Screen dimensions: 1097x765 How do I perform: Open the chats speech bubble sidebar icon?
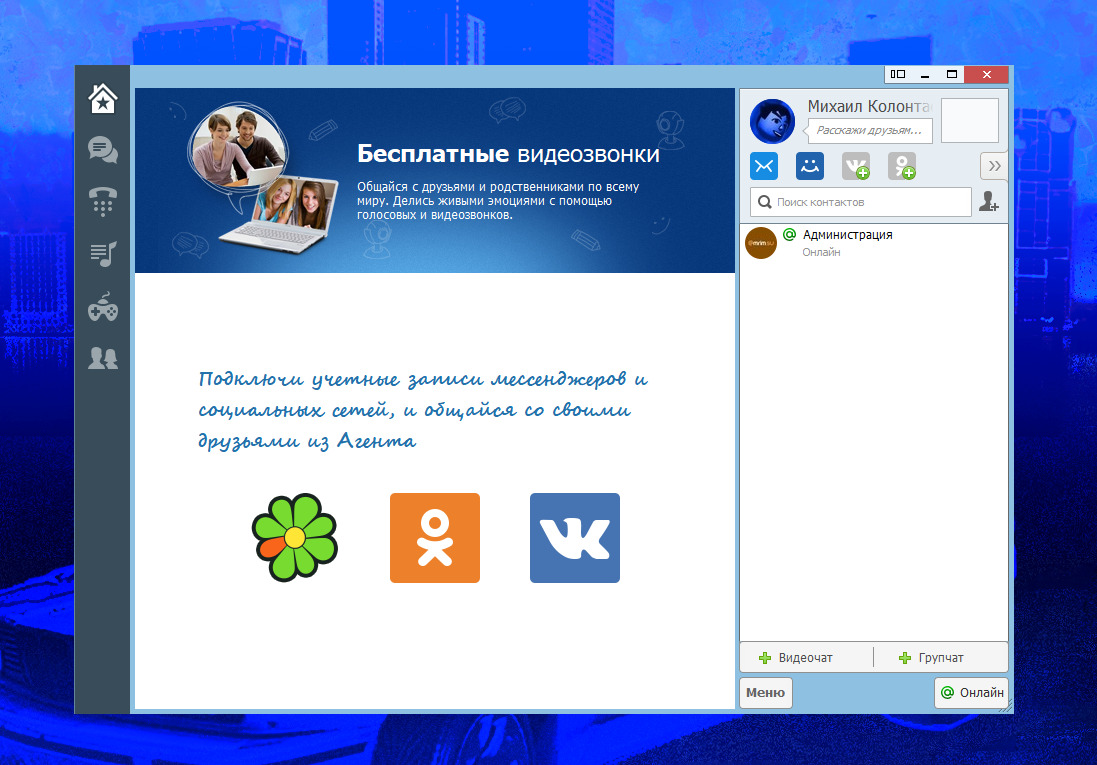(103, 150)
